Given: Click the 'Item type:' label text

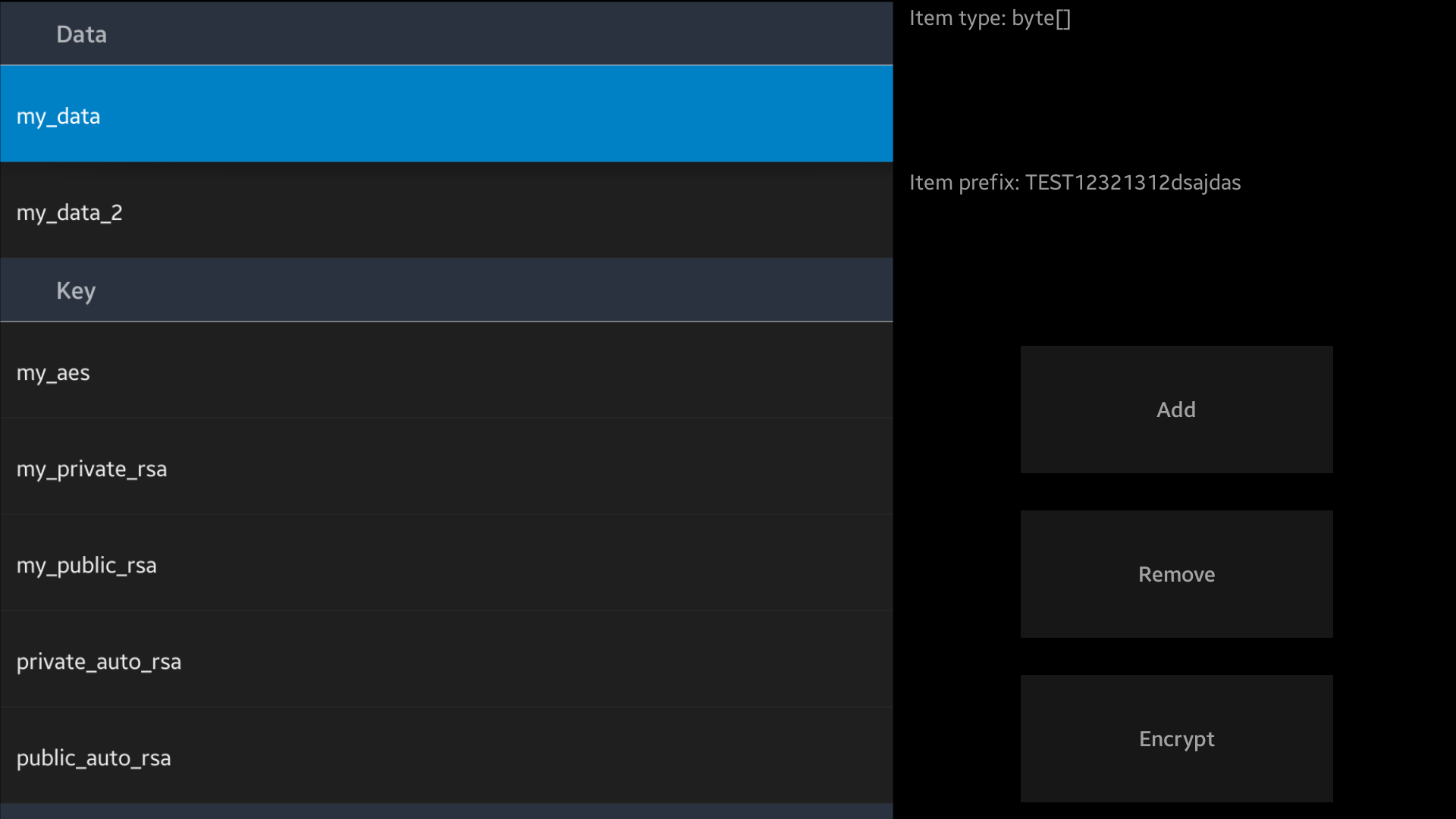Looking at the screenshot, I should point(957,18).
